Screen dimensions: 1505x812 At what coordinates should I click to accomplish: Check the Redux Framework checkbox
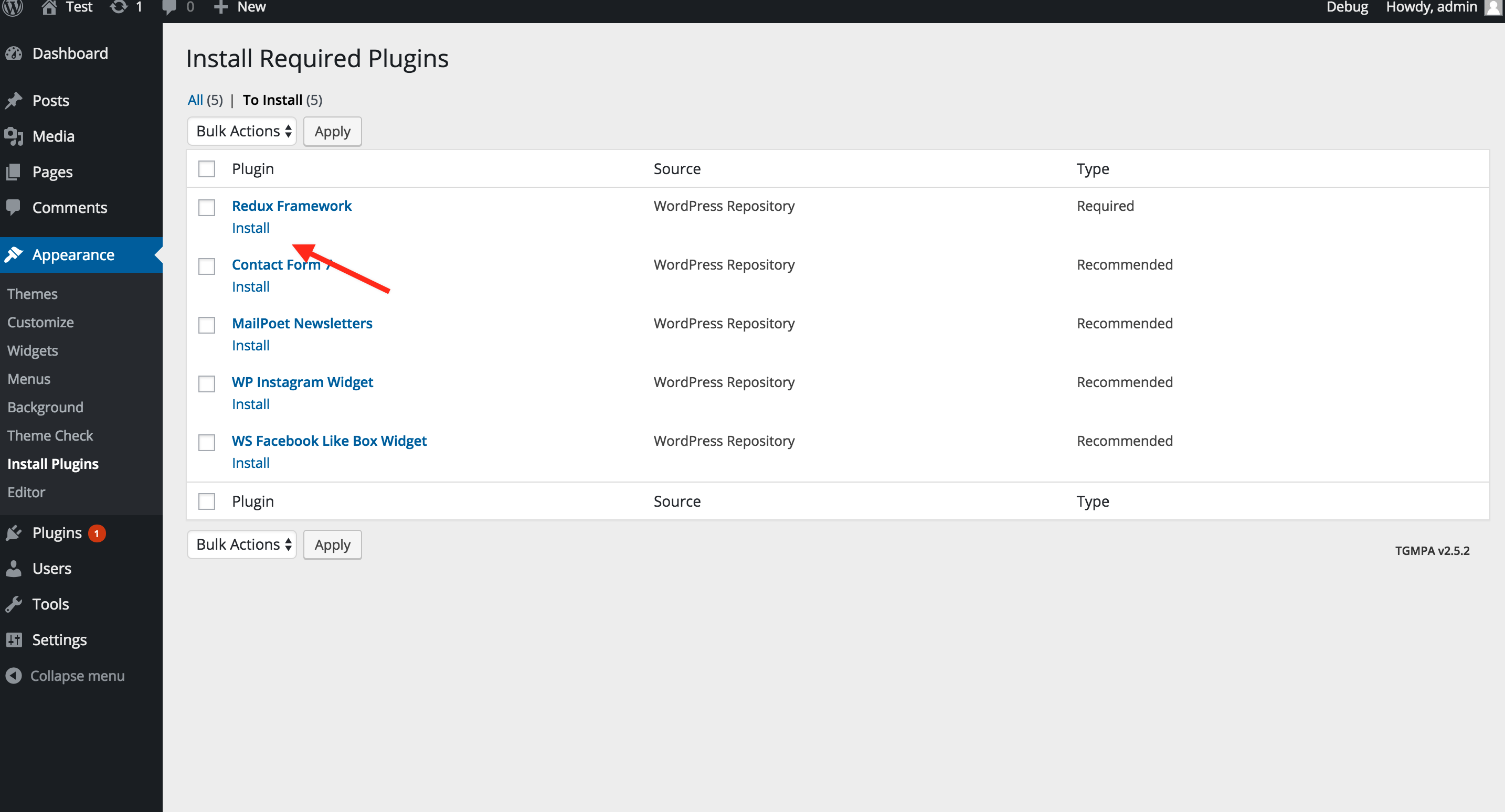tap(206, 207)
